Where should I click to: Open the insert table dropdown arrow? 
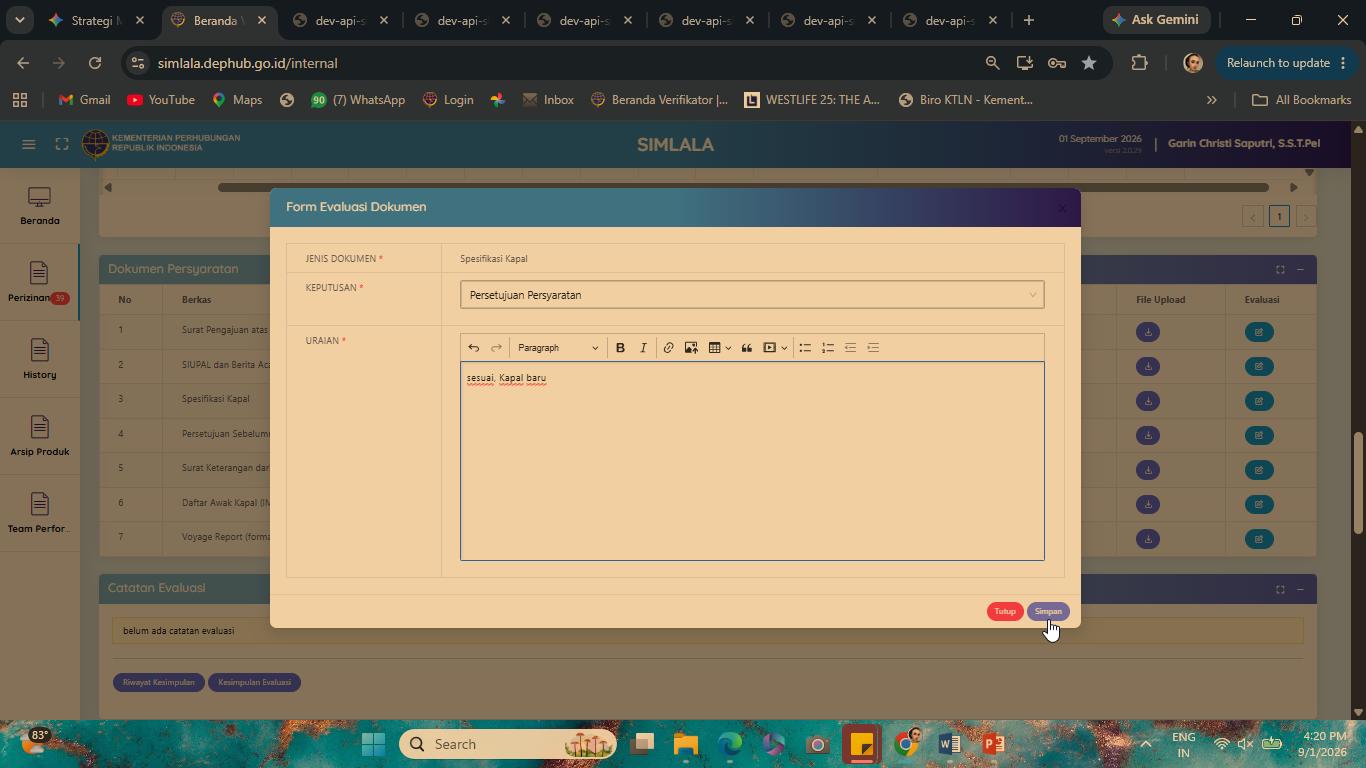pyautogui.click(x=728, y=348)
